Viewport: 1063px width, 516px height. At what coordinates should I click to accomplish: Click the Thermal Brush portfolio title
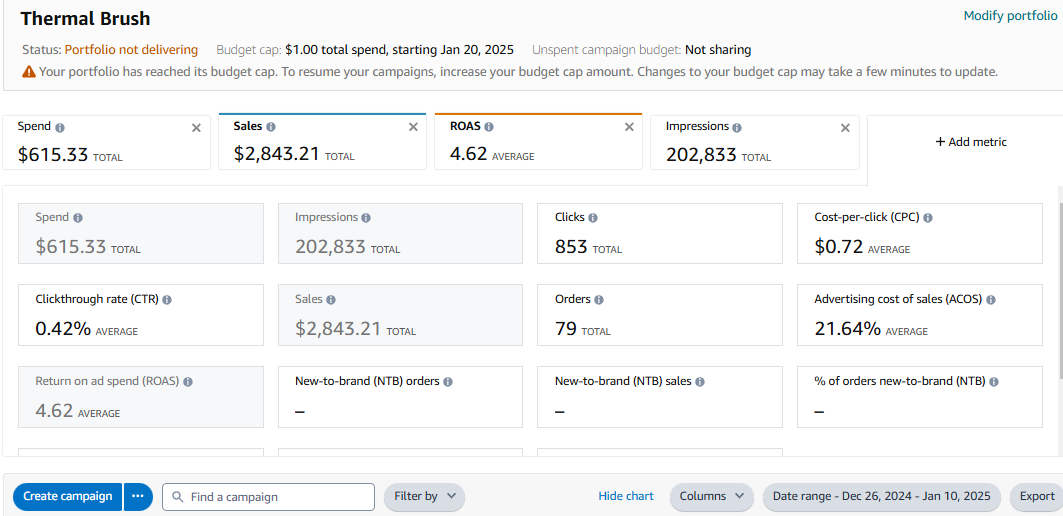85,18
